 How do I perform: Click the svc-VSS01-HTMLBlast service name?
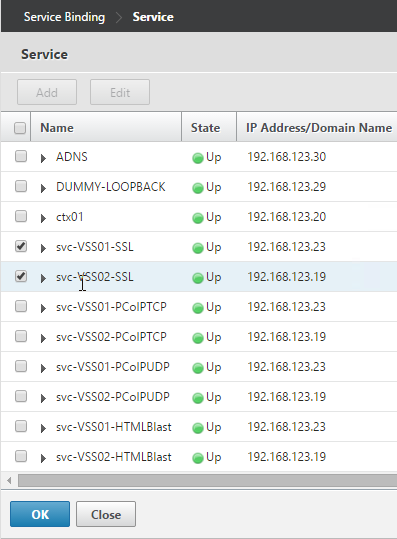point(114,427)
